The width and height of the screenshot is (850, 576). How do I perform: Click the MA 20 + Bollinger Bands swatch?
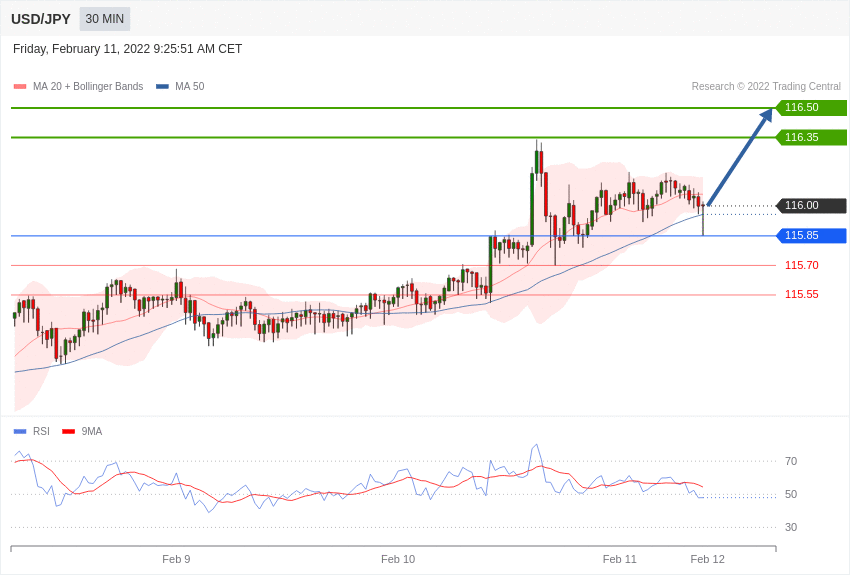(x=20, y=86)
